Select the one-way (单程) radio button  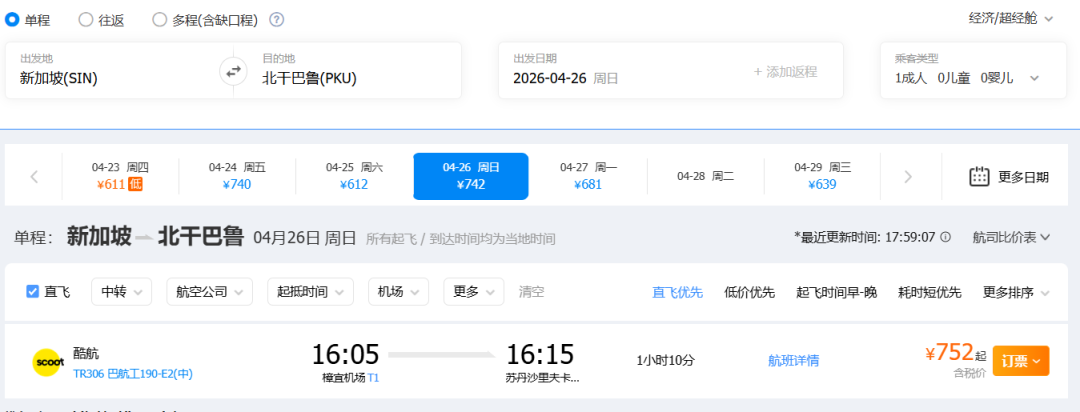pyautogui.click(x=14, y=19)
